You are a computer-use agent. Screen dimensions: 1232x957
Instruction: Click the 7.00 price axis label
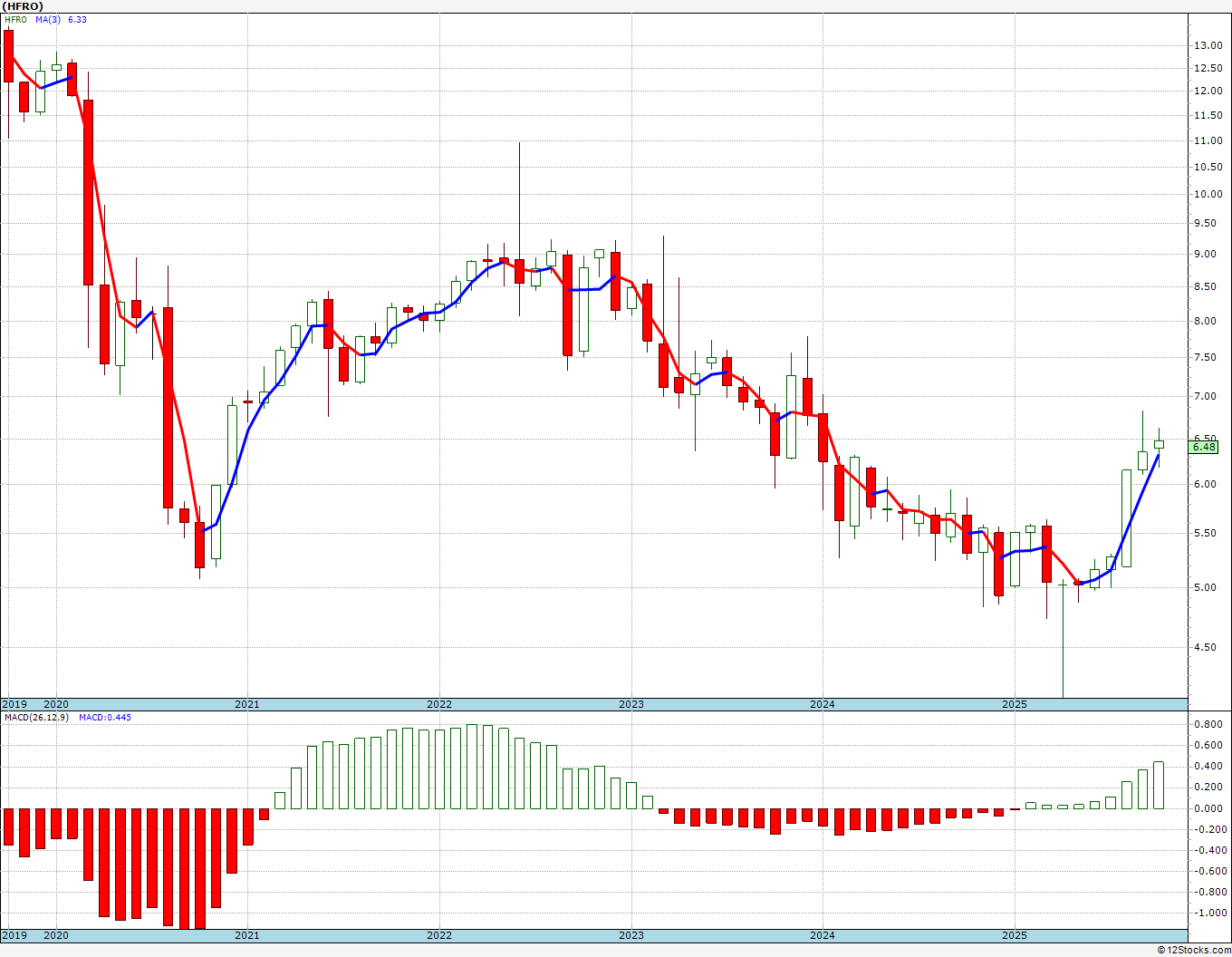(1206, 396)
